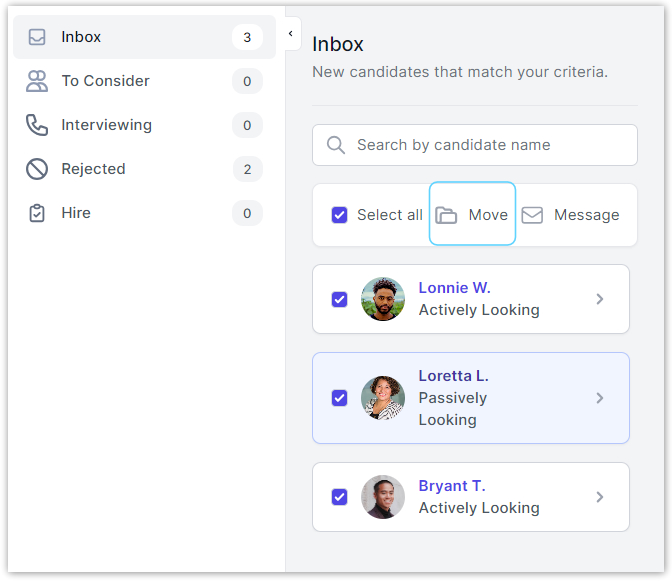The width and height of the screenshot is (672, 583).
Task: Click the Interviewing phone icon
Action: tap(37, 125)
